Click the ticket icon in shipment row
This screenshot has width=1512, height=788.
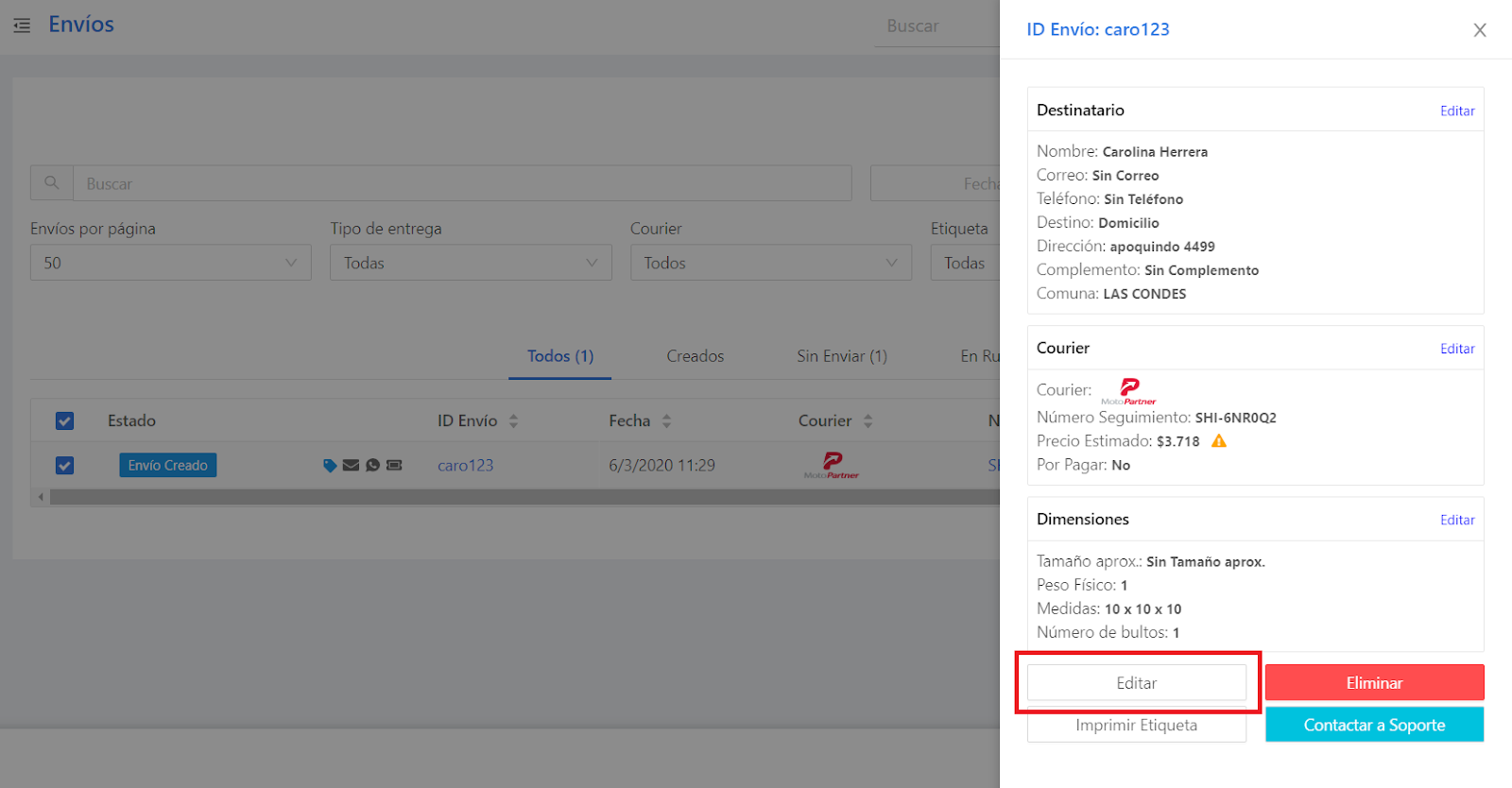[x=394, y=465]
